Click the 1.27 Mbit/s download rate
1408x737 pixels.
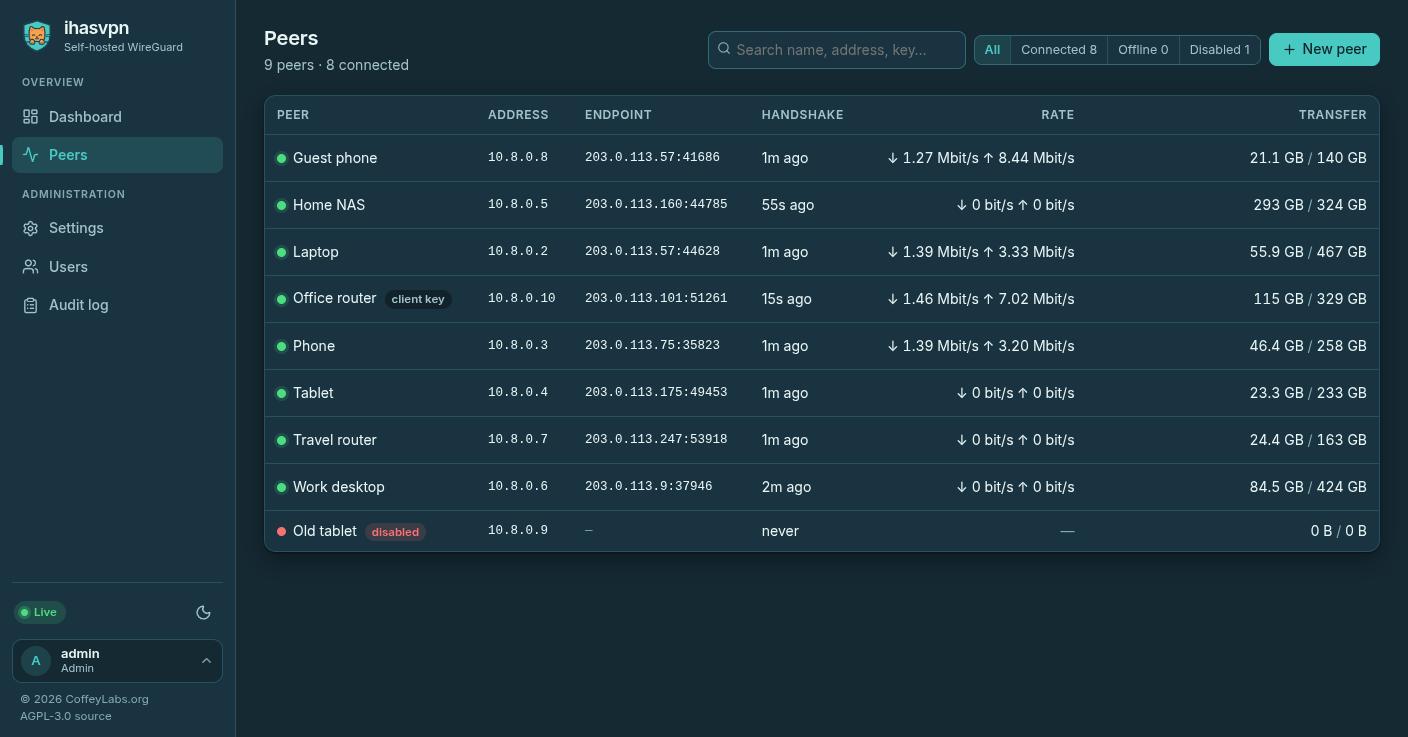(x=933, y=158)
